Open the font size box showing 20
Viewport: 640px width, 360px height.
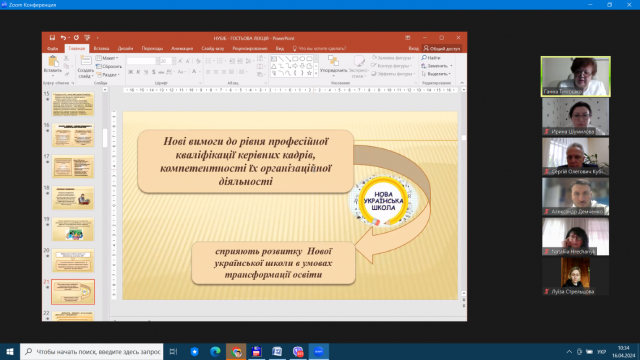click(x=167, y=61)
